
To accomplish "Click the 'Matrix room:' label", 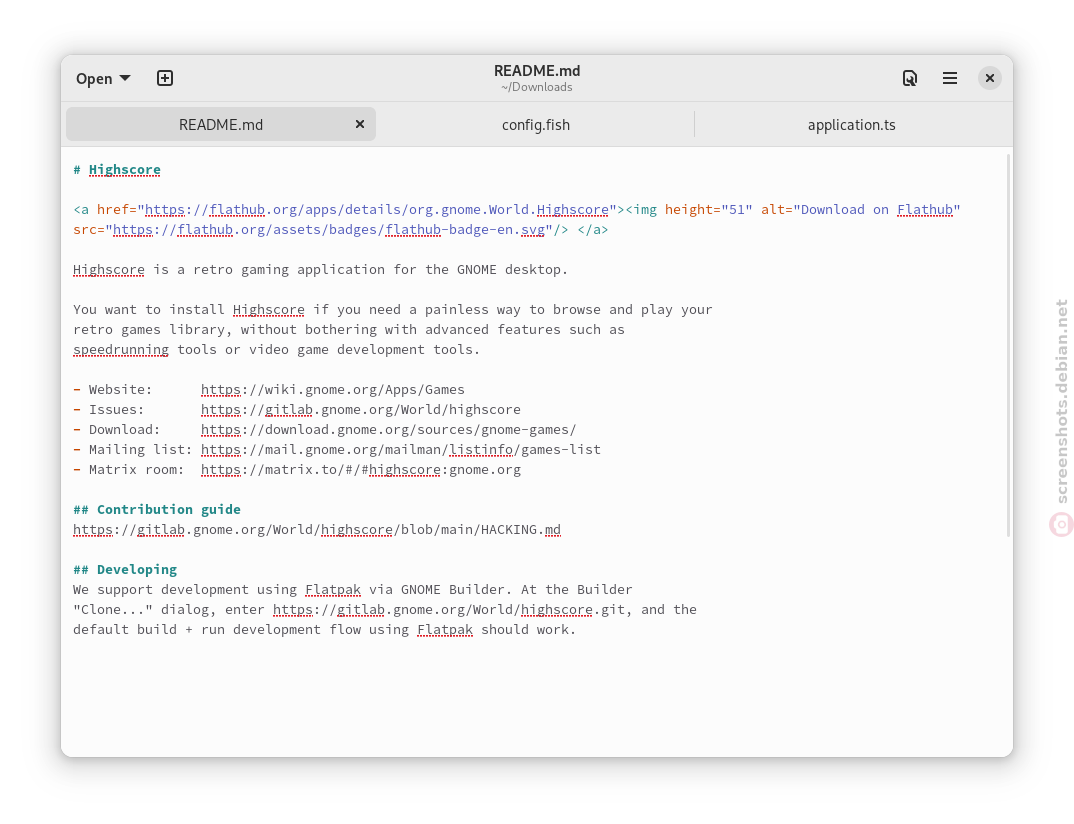I will [136, 470].
